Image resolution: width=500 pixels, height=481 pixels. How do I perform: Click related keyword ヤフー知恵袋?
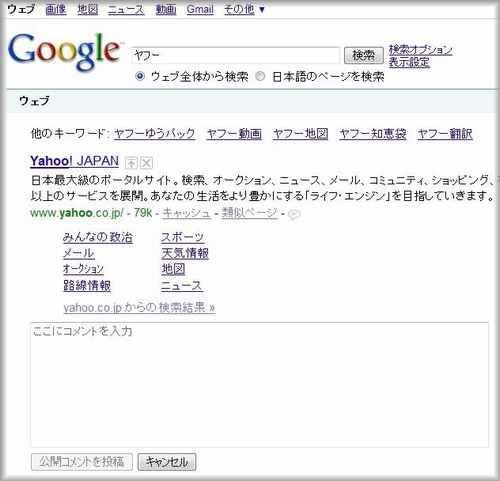click(x=373, y=134)
